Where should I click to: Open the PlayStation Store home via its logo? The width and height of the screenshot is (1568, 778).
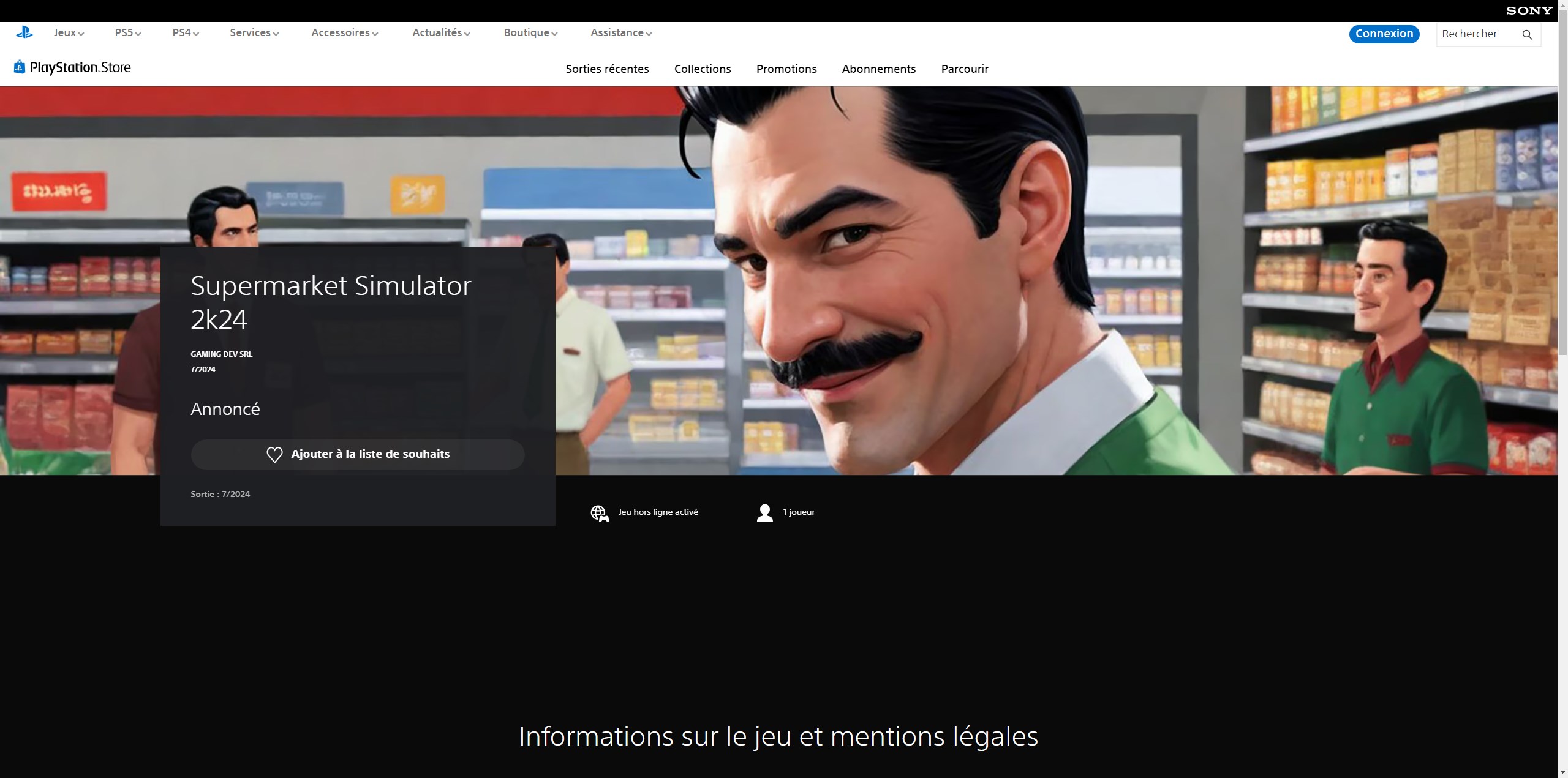72,67
